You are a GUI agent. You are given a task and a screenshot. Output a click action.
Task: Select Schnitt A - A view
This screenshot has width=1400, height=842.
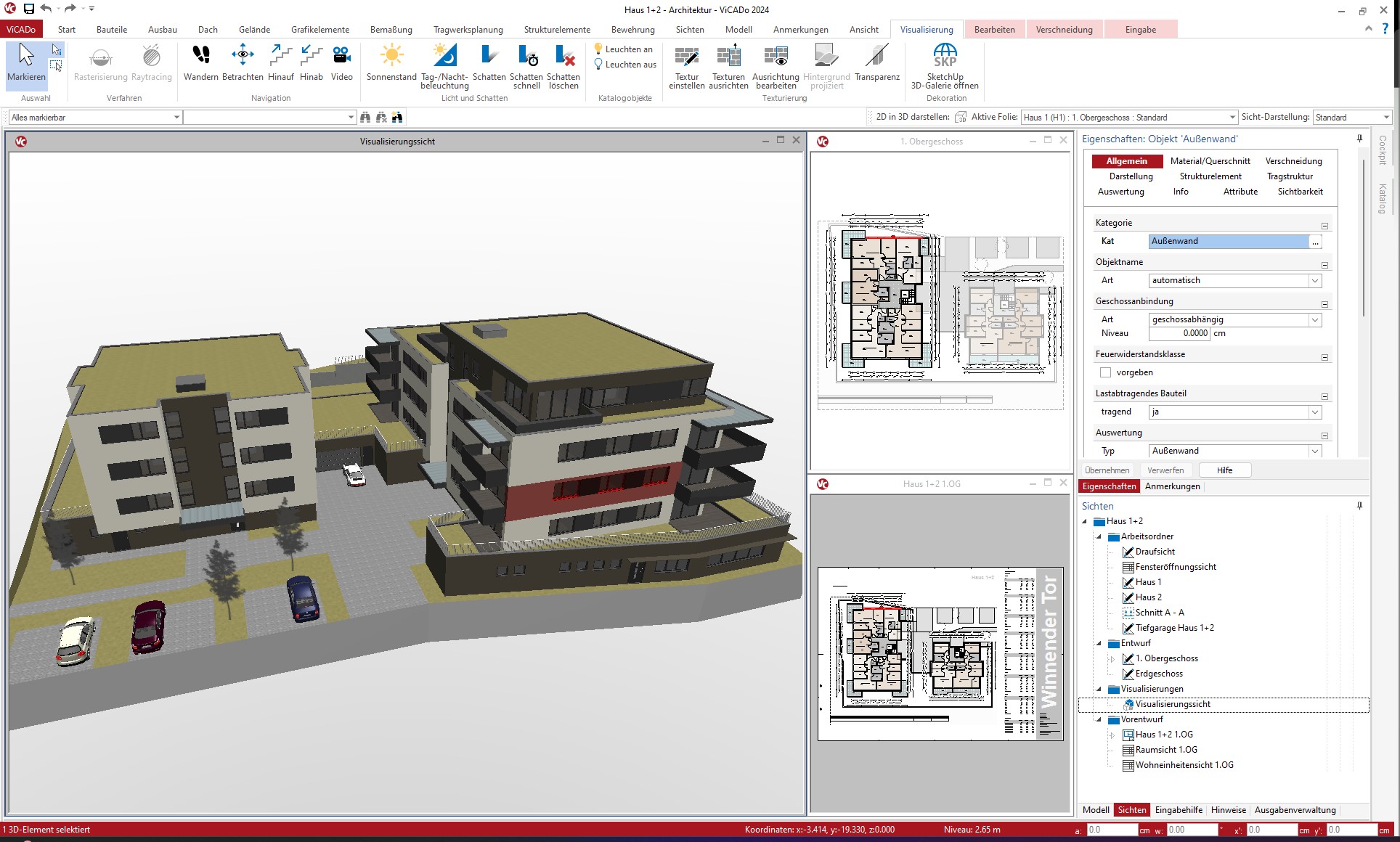point(1160,613)
